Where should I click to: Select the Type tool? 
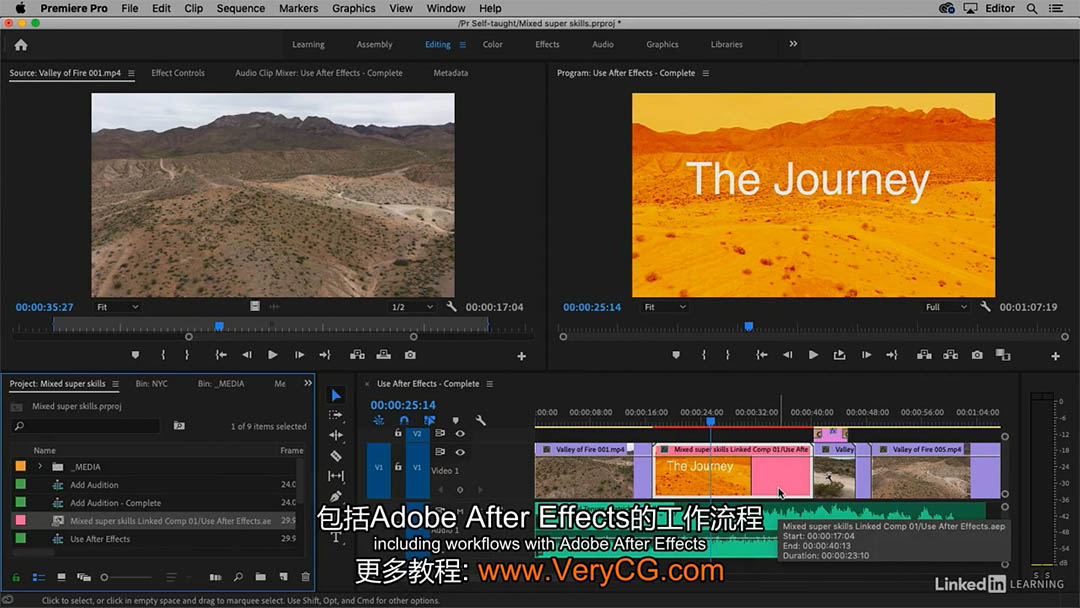(x=336, y=537)
